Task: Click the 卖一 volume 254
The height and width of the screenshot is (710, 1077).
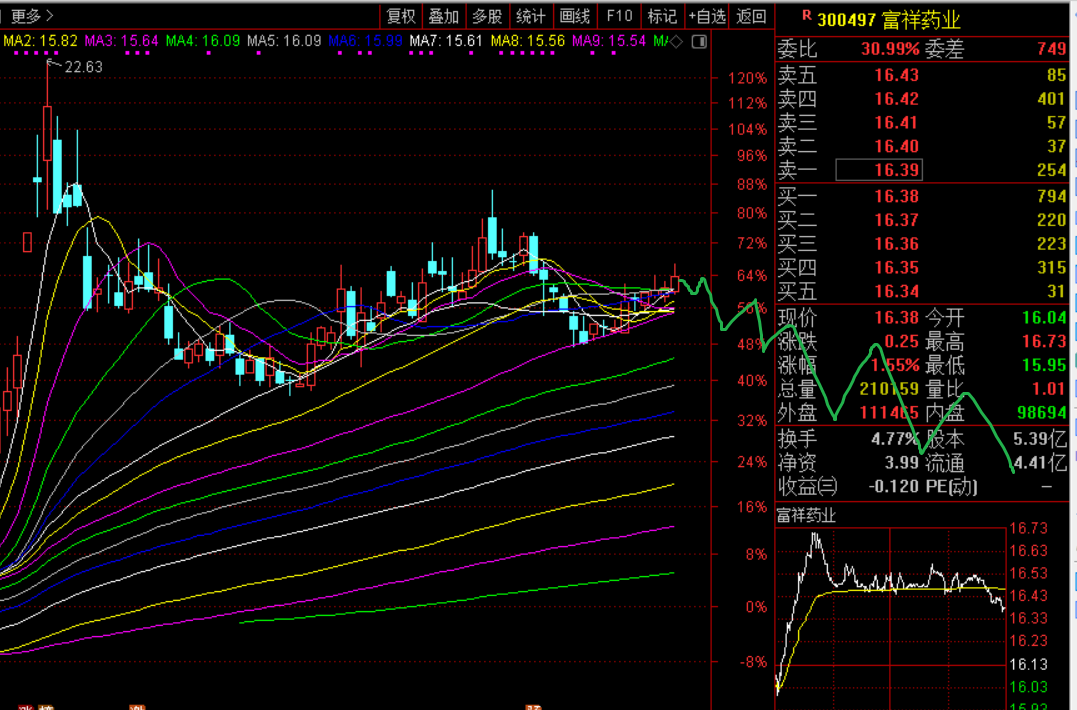Action: [x=1052, y=170]
